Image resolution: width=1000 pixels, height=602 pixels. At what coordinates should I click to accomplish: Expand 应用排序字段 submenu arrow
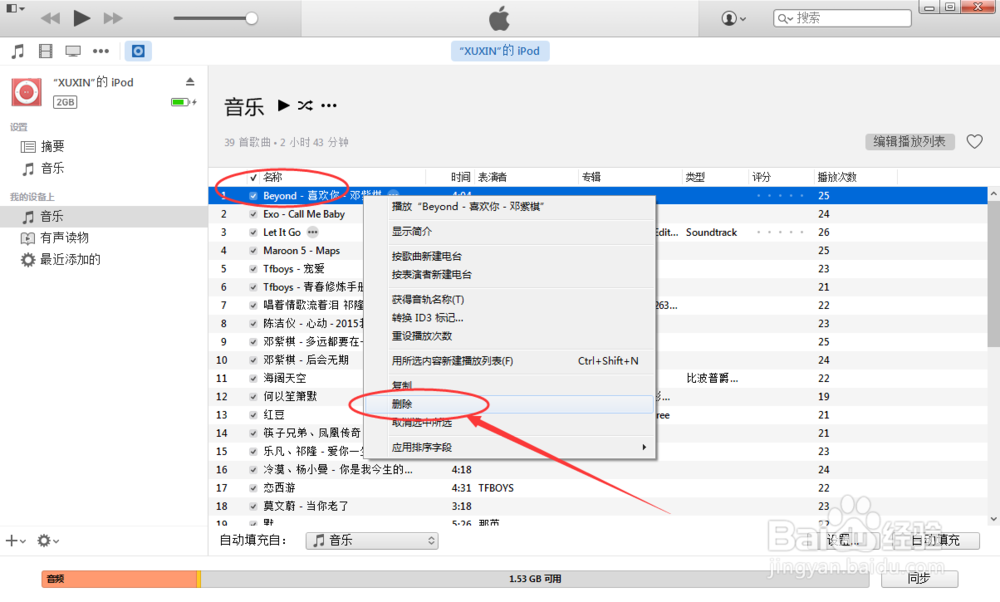coord(643,447)
